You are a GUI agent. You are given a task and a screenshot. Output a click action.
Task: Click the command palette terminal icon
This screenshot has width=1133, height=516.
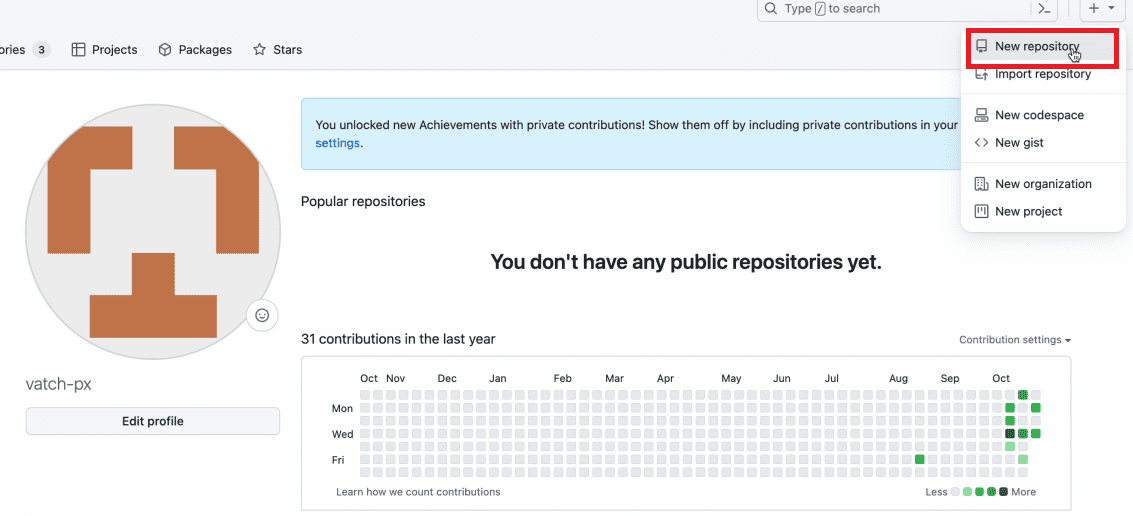[x=1044, y=9]
